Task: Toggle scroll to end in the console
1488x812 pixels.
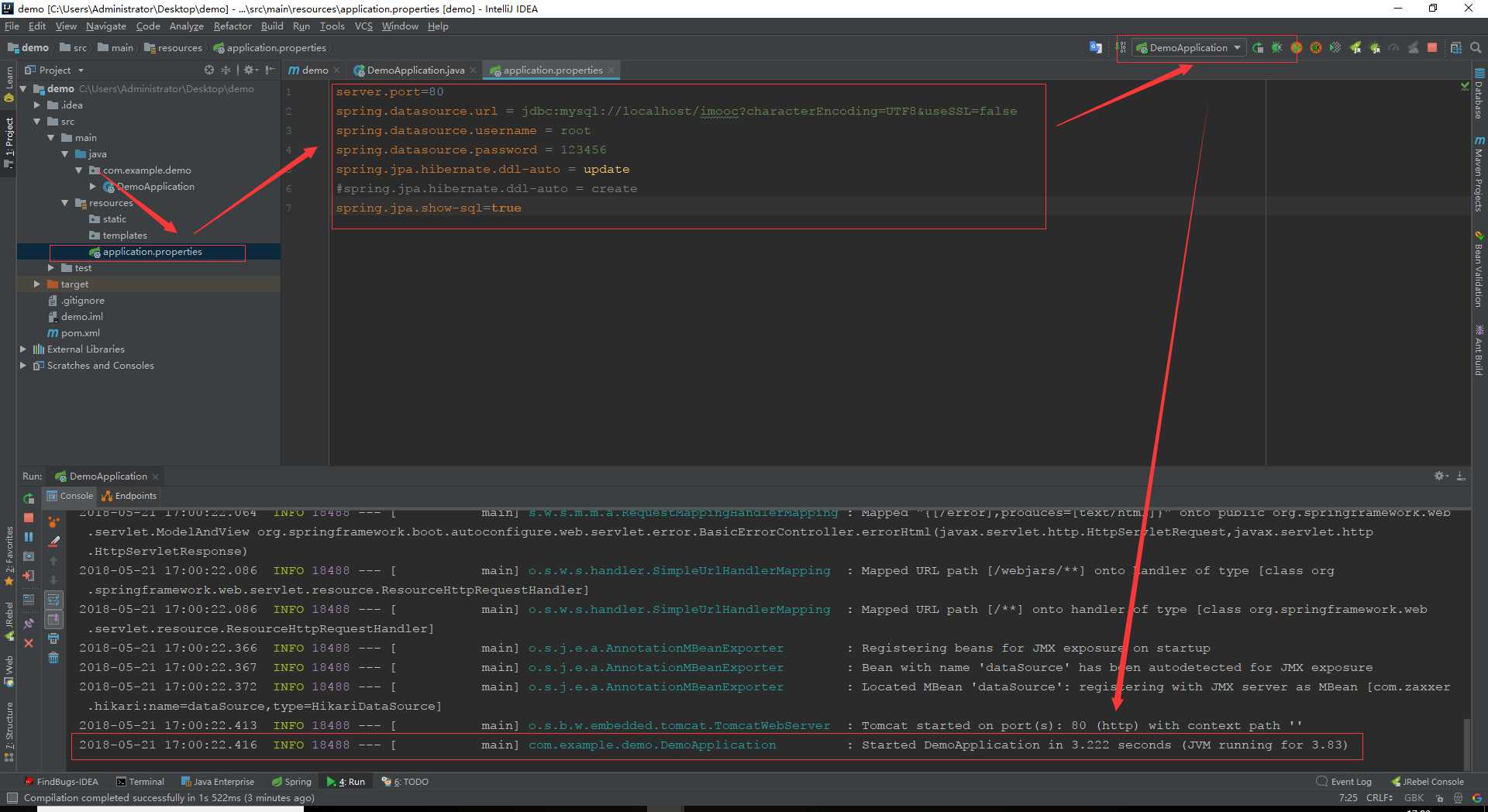Action: click(53, 619)
